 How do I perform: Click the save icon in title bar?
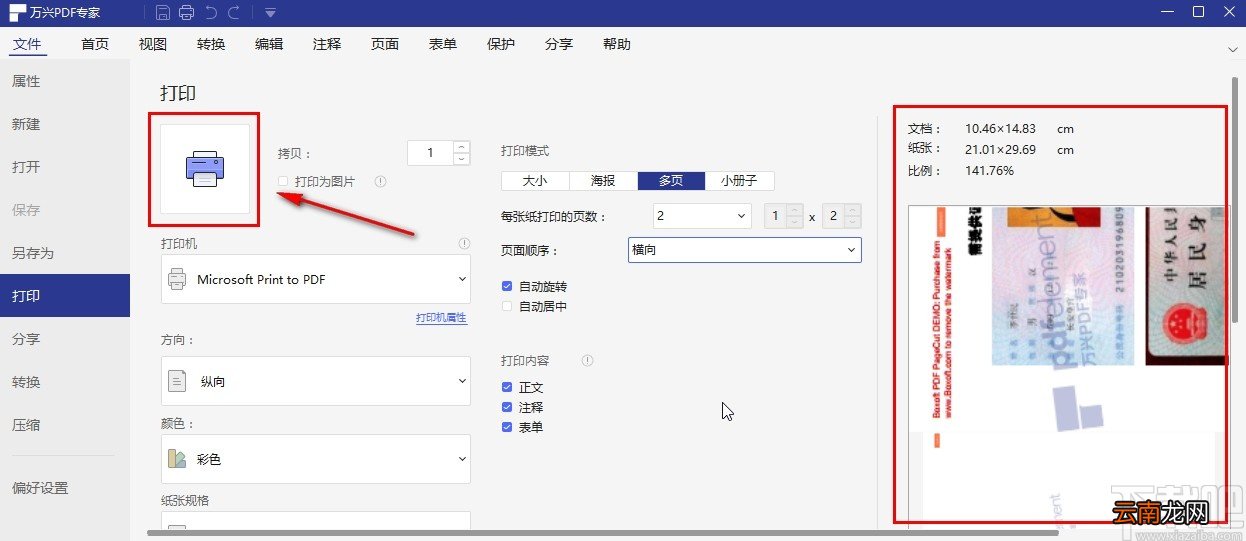163,12
